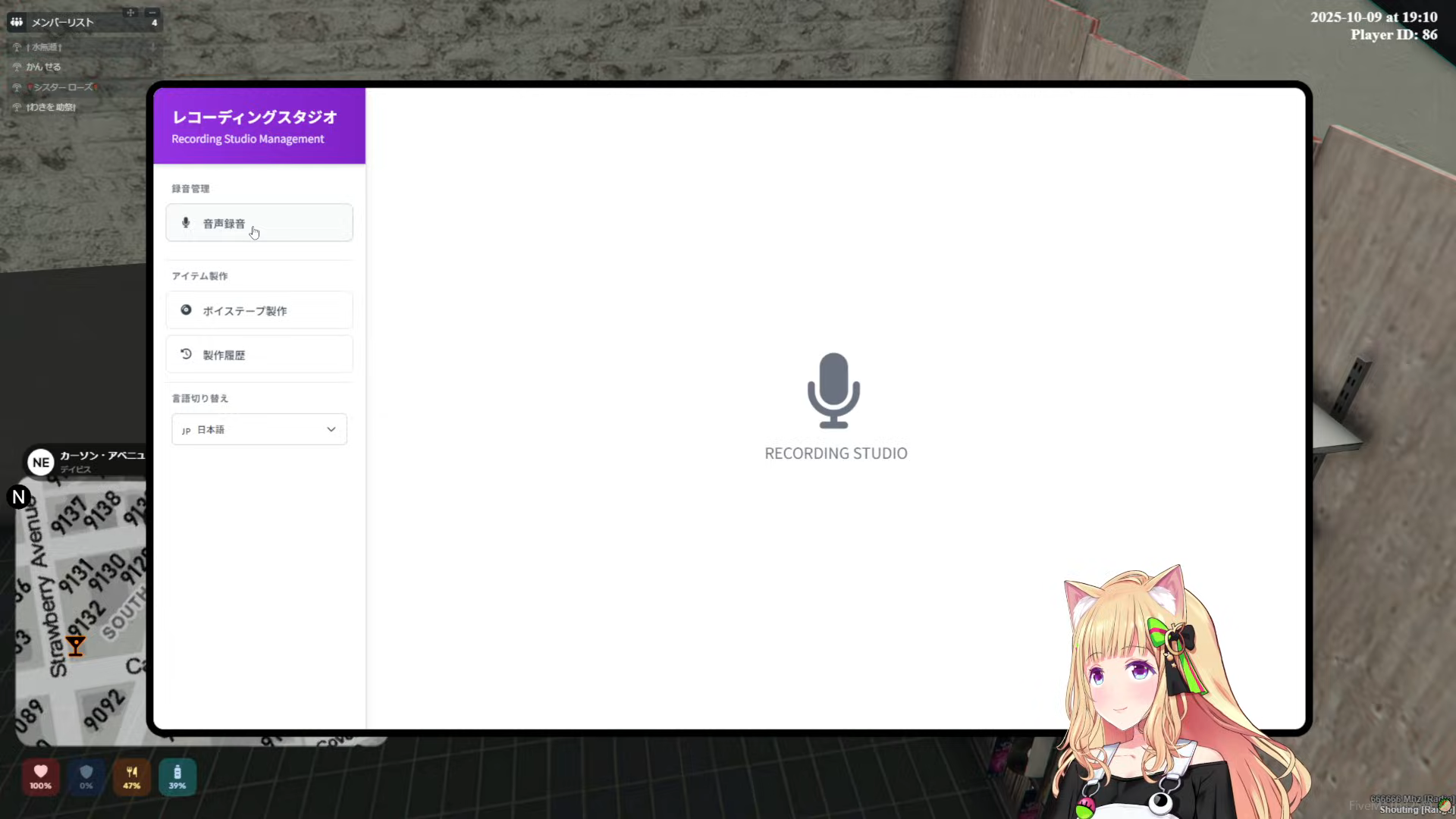Image resolution: width=1456 pixels, height=819 pixels.
Task: Select member かん せる in the list
Action: coord(44,67)
